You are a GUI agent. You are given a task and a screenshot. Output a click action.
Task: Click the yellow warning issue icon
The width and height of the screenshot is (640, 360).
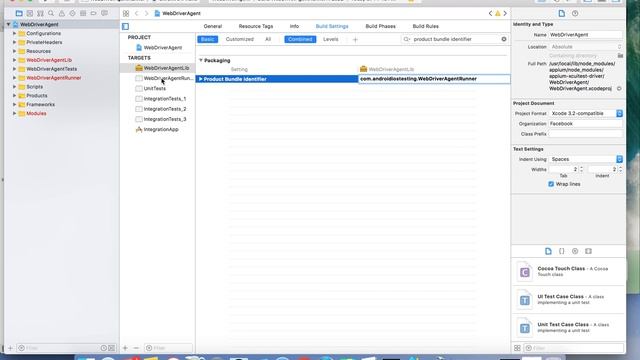click(x=498, y=13)
